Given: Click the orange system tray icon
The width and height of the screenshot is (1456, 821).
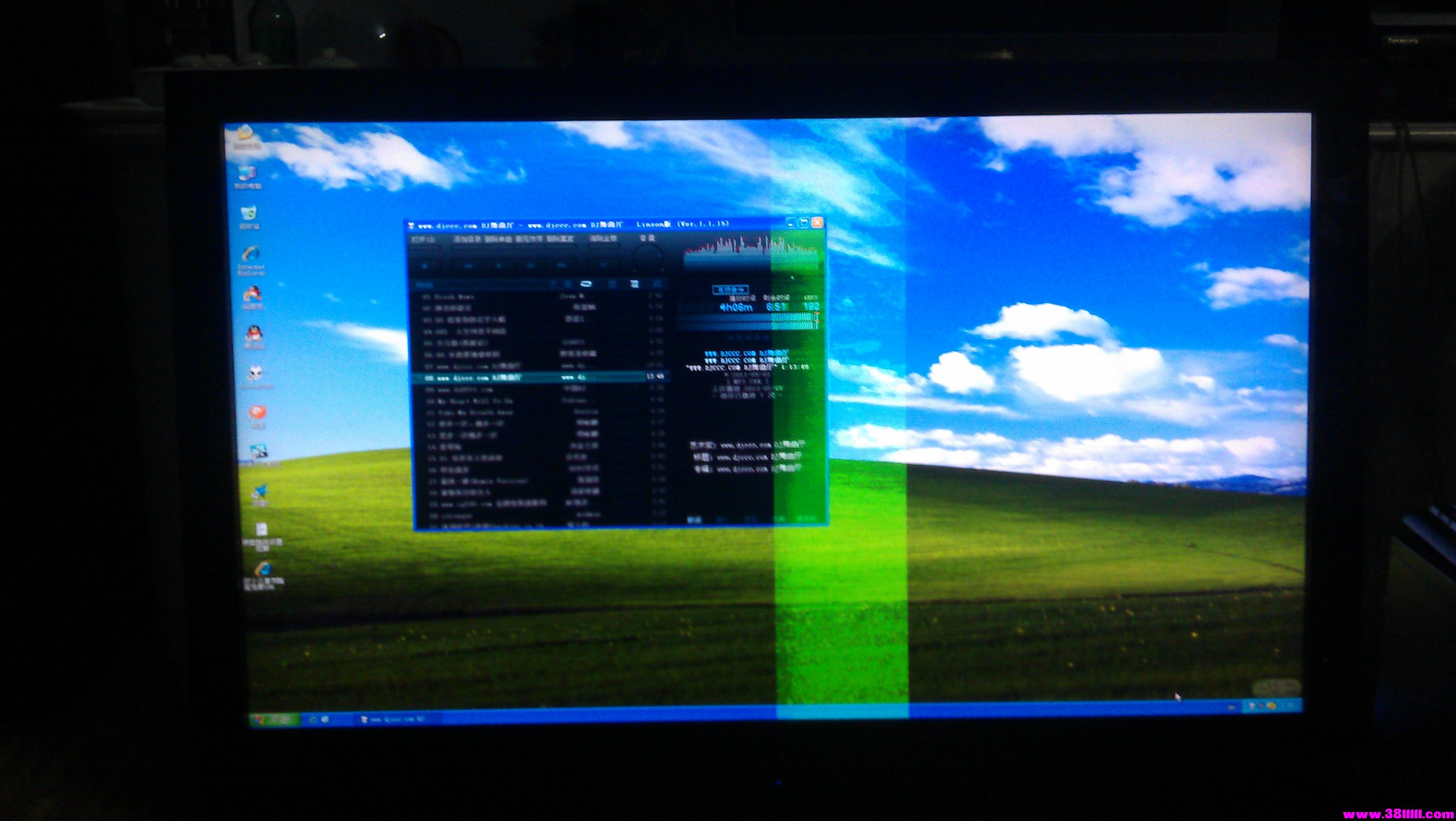Looking at the screenshot, I should [x=1271, y=705].
